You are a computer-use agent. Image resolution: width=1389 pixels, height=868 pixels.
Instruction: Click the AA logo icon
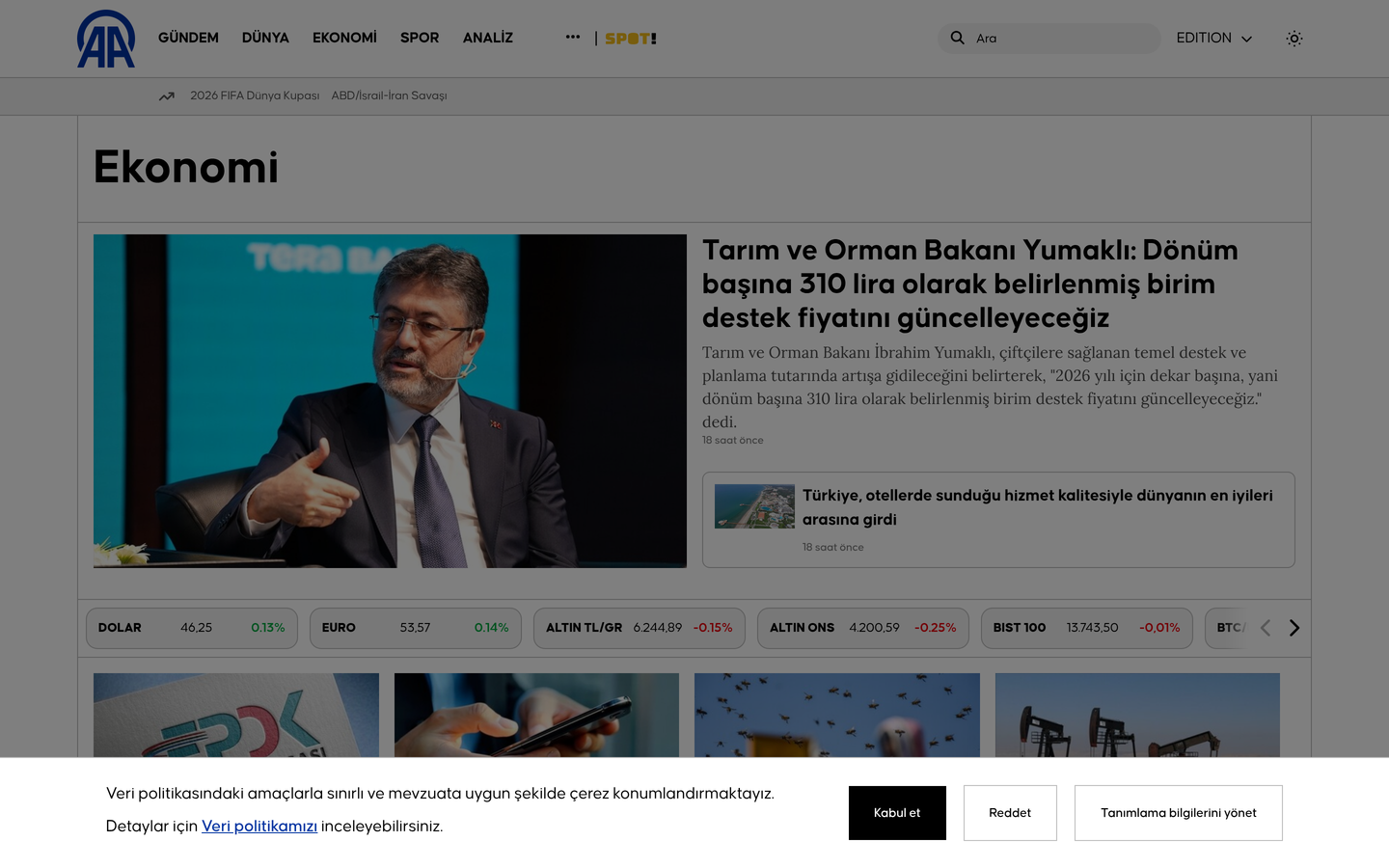106,39
